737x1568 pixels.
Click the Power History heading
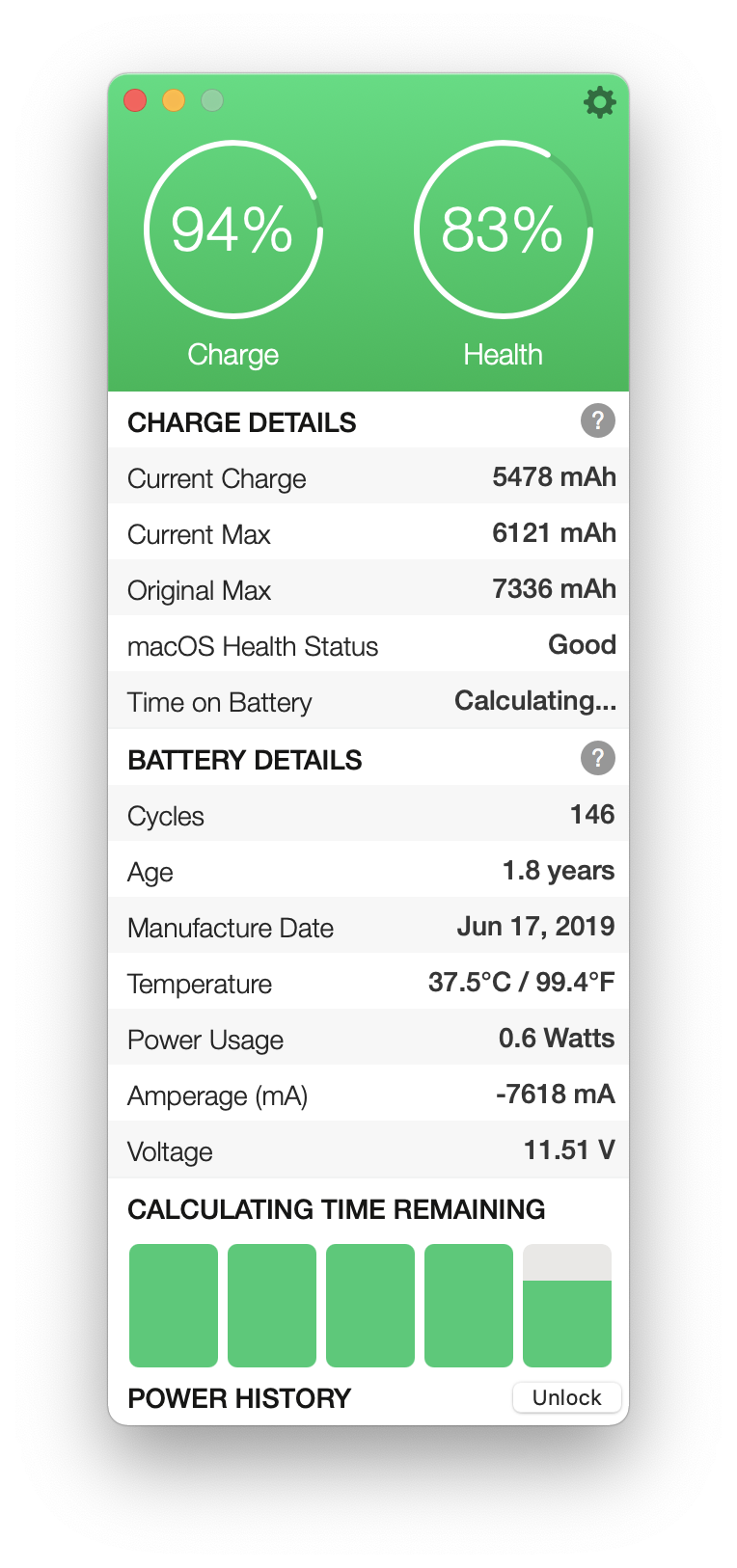239,1398
